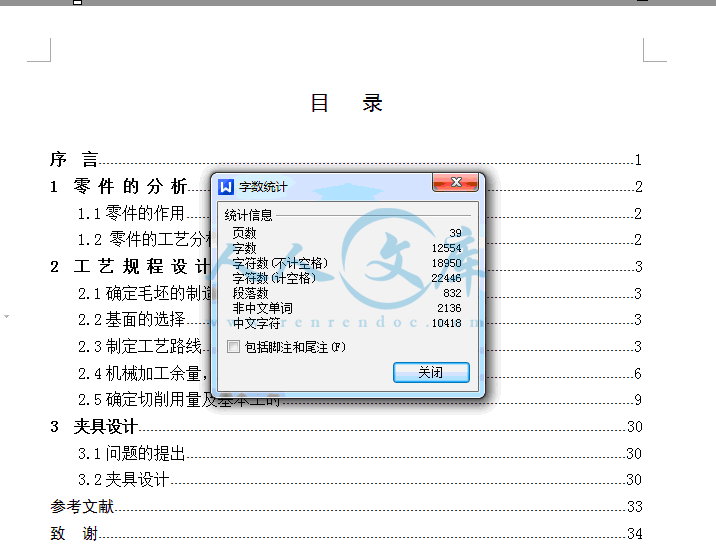
Task: Enable the 包括脚注和尾注 checkbox
Action: (x=233, y=347)
